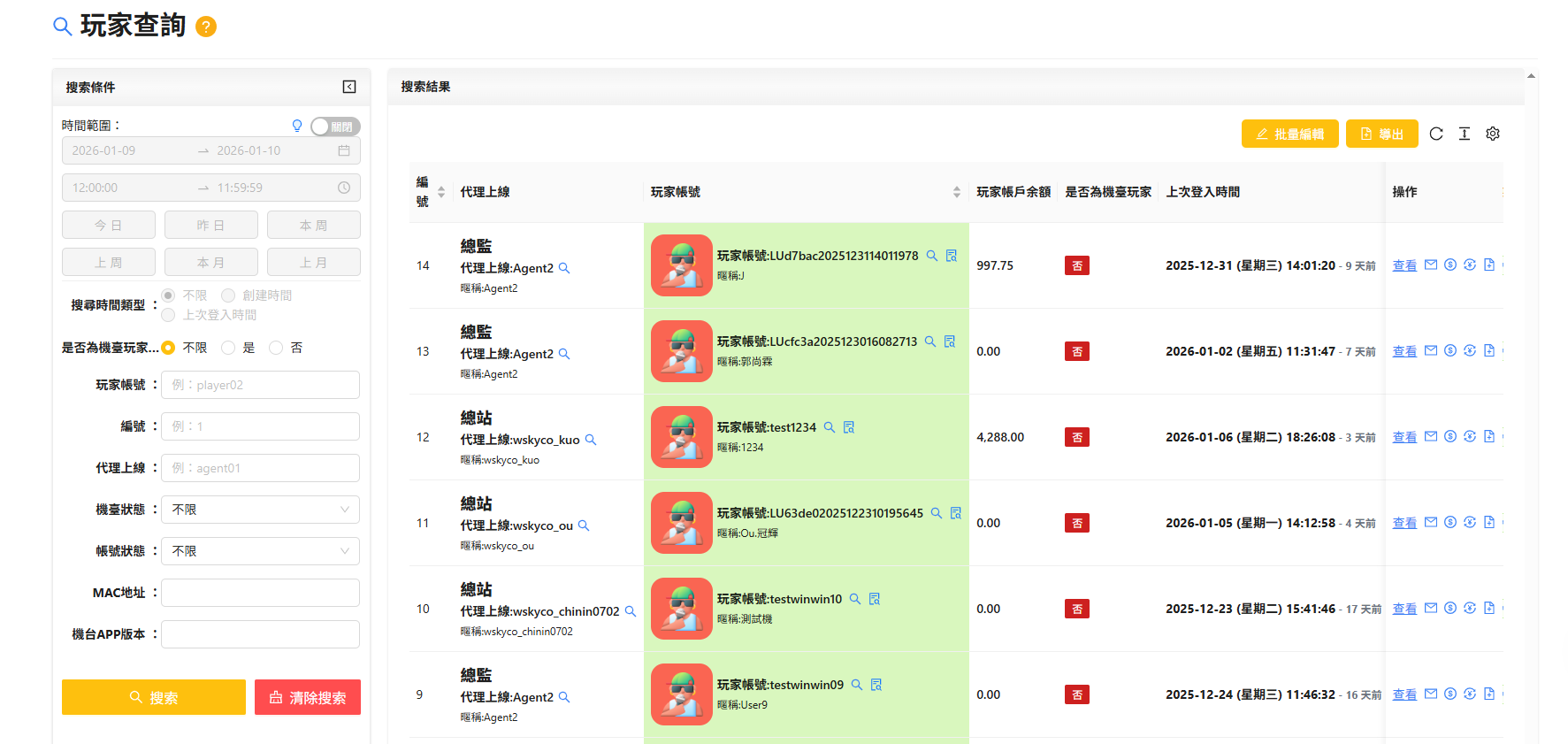Click the magnifier beside account test1234

[x=830, y=427]
